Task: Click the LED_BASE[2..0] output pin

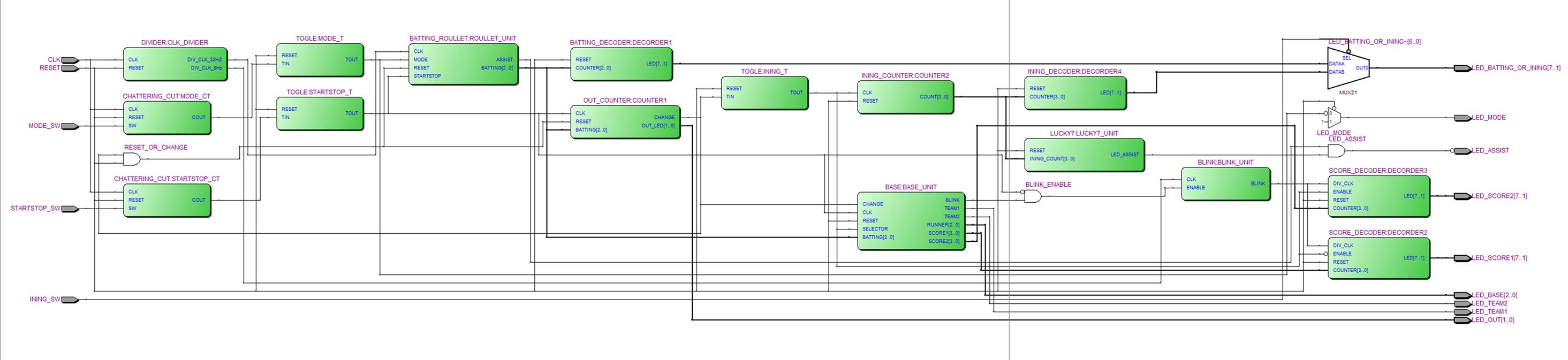Action: (x=1462, y=295)
